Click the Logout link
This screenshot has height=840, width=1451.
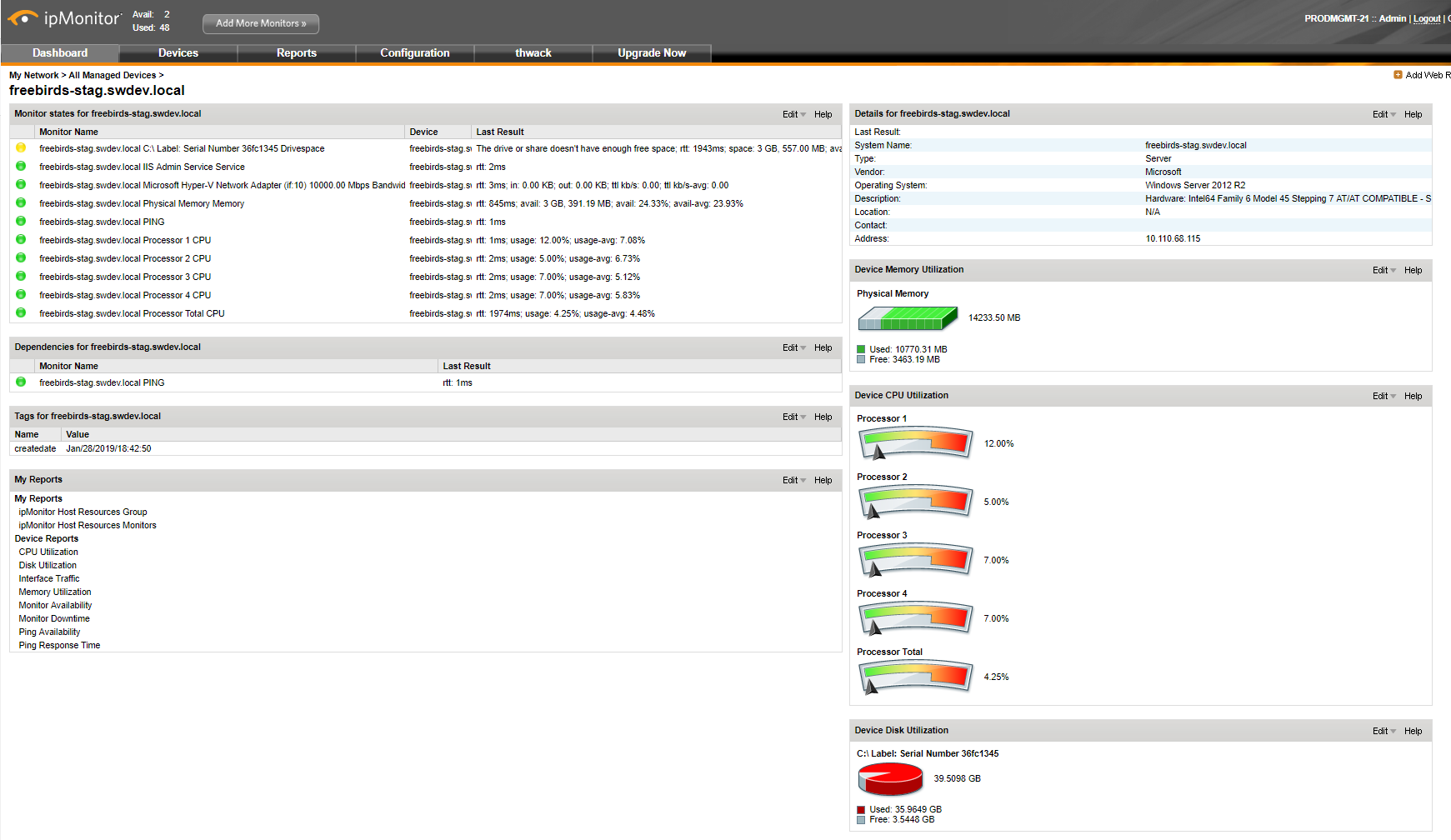tap(1427, 18)
